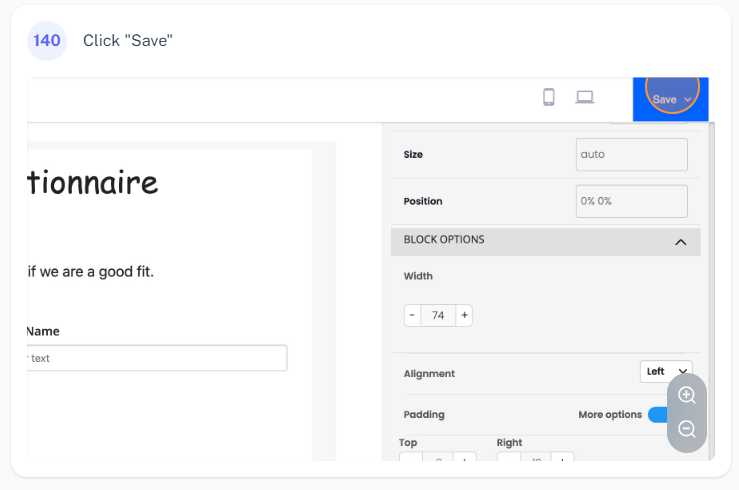Click the Save button
Viewport: 739px width, 490px height.
click(664, 99)
